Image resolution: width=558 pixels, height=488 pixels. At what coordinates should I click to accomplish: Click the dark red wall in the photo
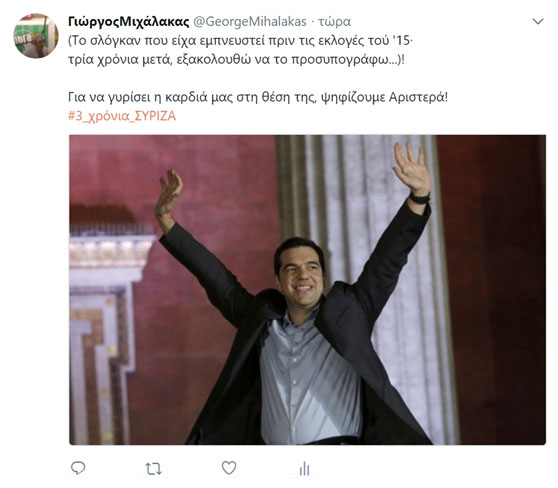coord(495,285)
